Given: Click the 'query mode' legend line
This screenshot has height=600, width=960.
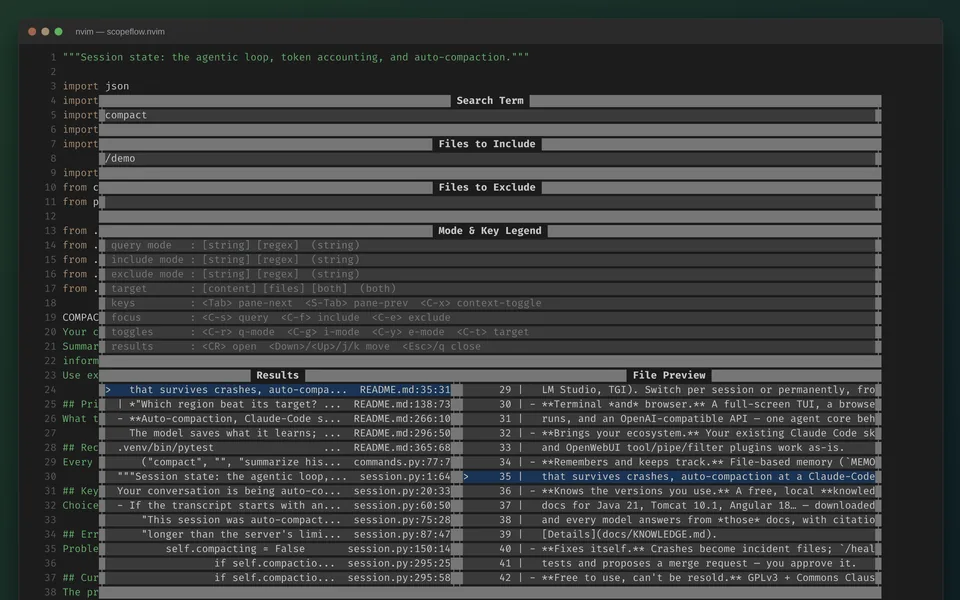Looking at the screenshot, I should click(x=490, y=246).
